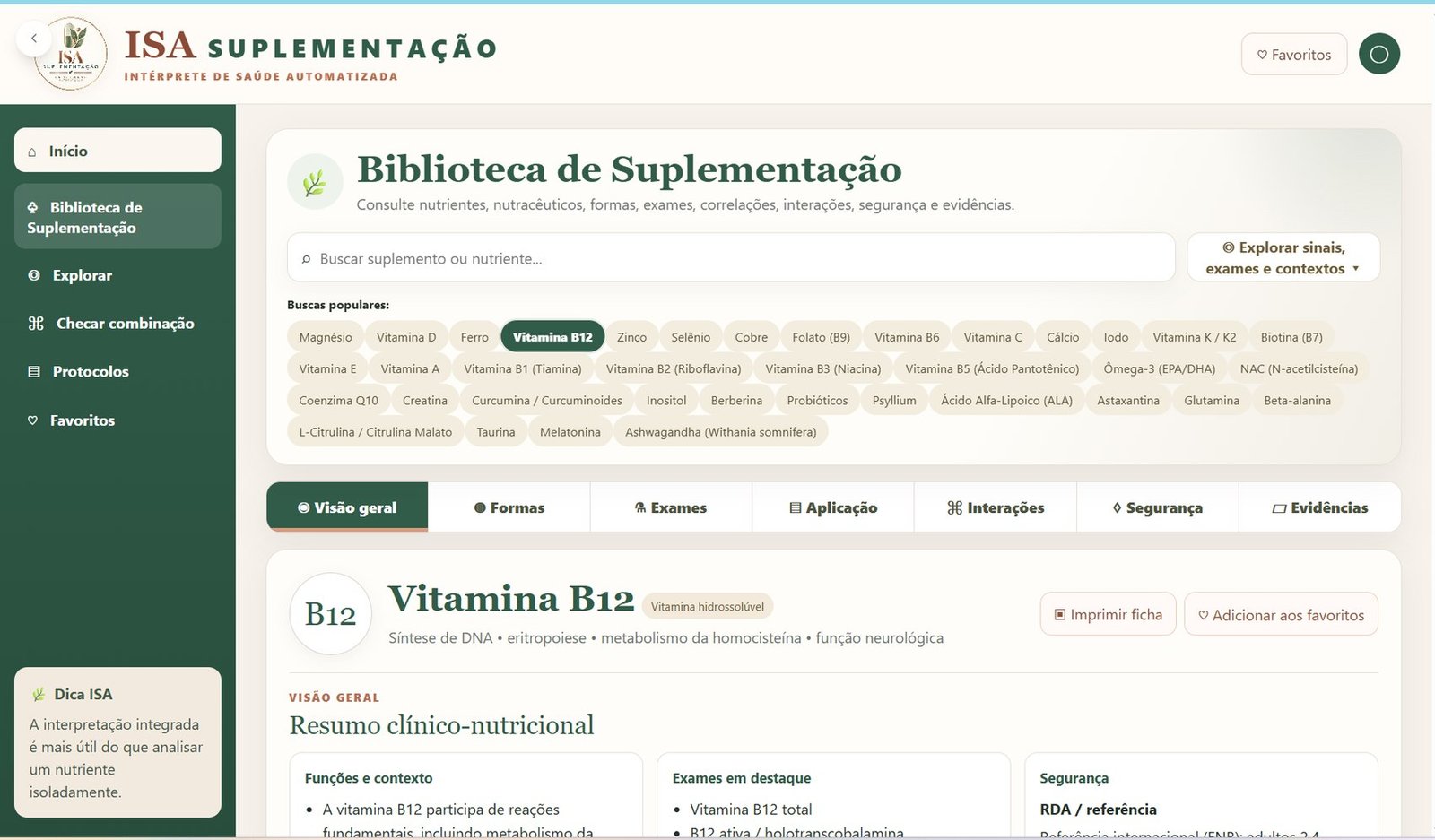Open the Aplicação tab

pos(833,507)
